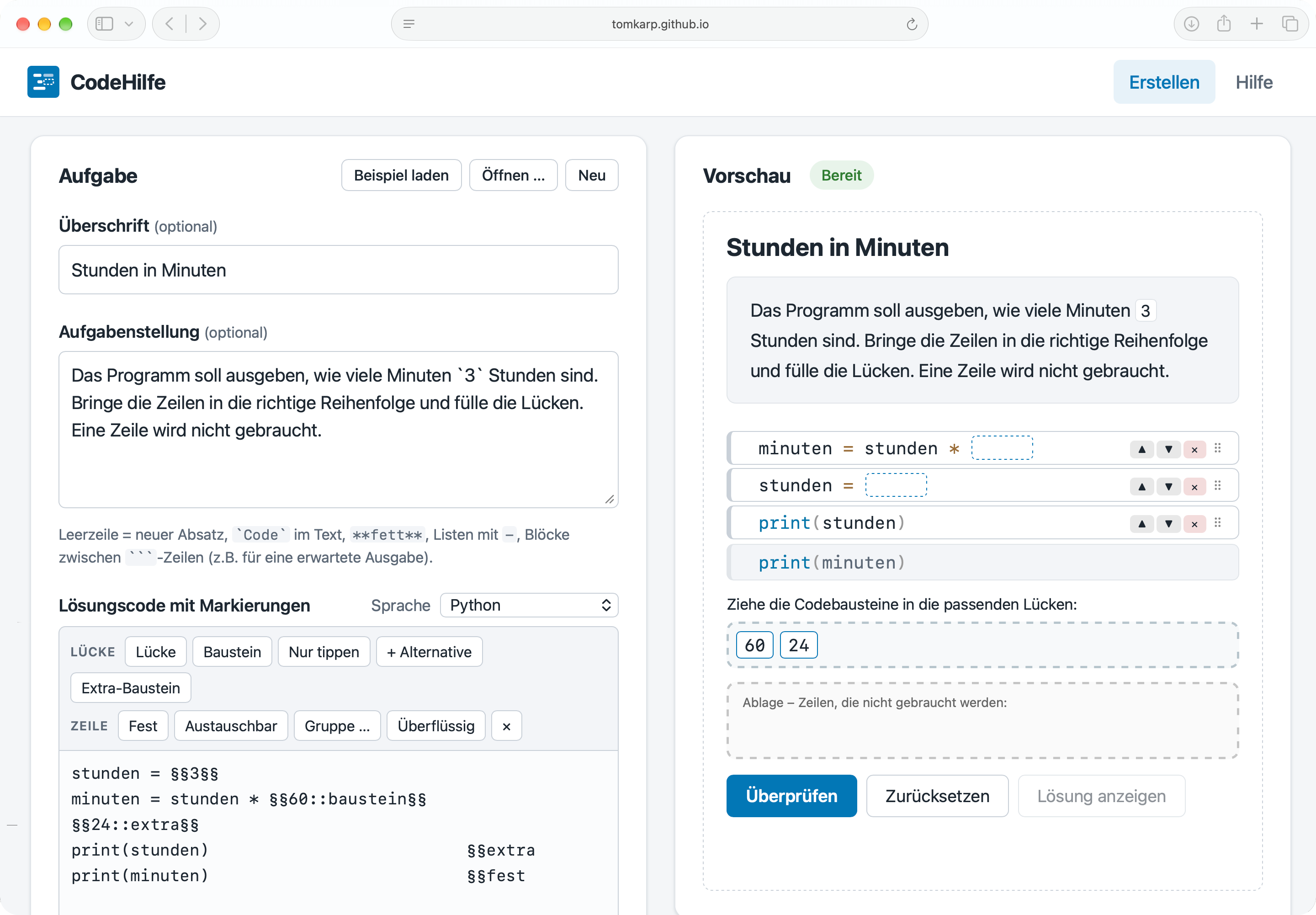Mark selection as Baustein
Image resolution: width=1316 pixels, height=915 pixels.
click(x=232, y=651)
